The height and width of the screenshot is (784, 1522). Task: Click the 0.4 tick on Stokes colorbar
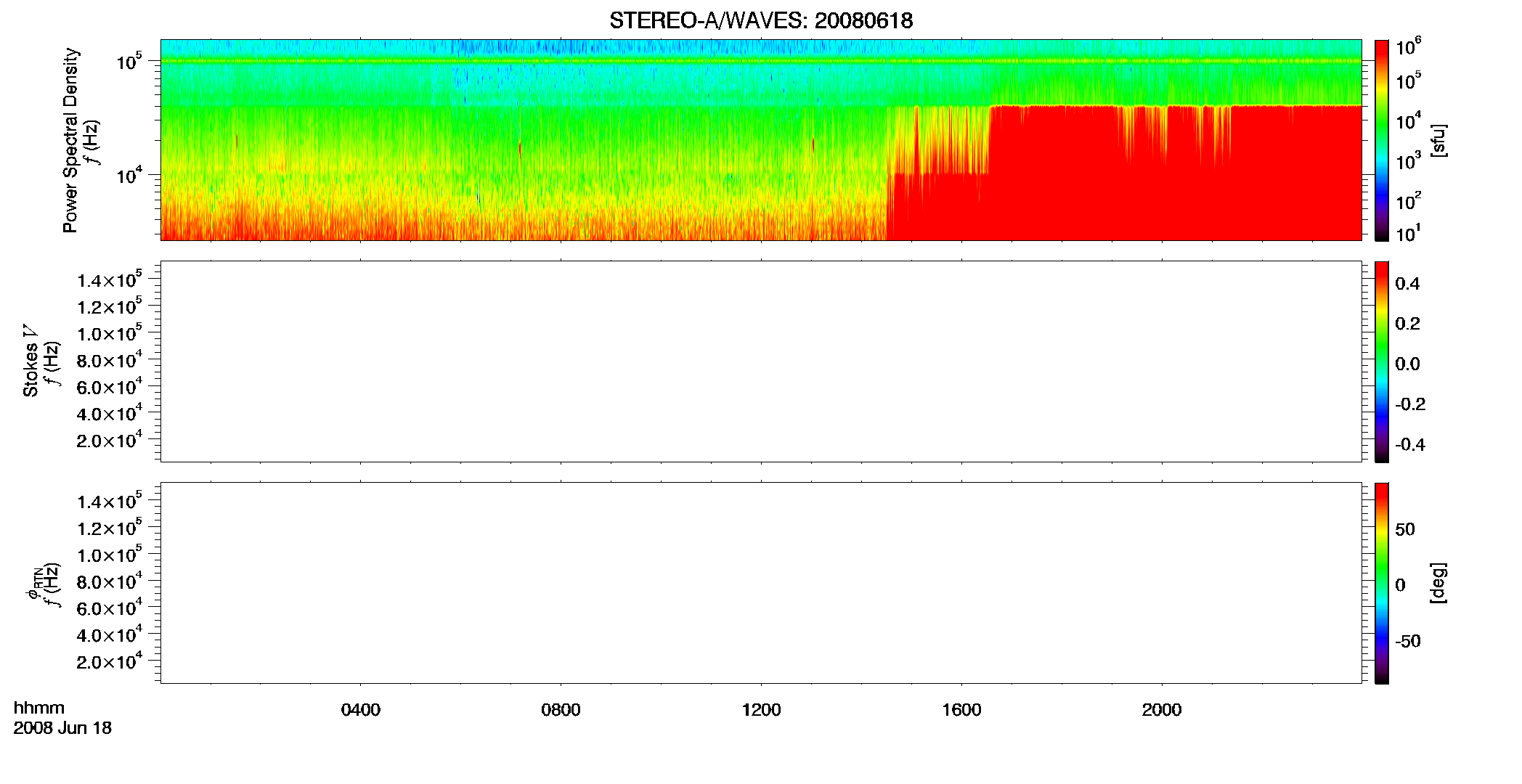point(1407,284)
